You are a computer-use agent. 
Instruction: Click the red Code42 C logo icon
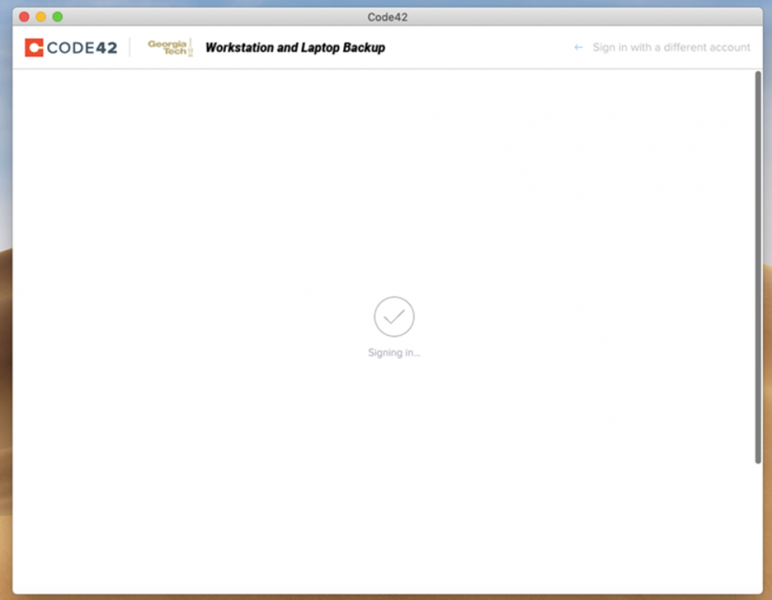(x=34, y=47)
